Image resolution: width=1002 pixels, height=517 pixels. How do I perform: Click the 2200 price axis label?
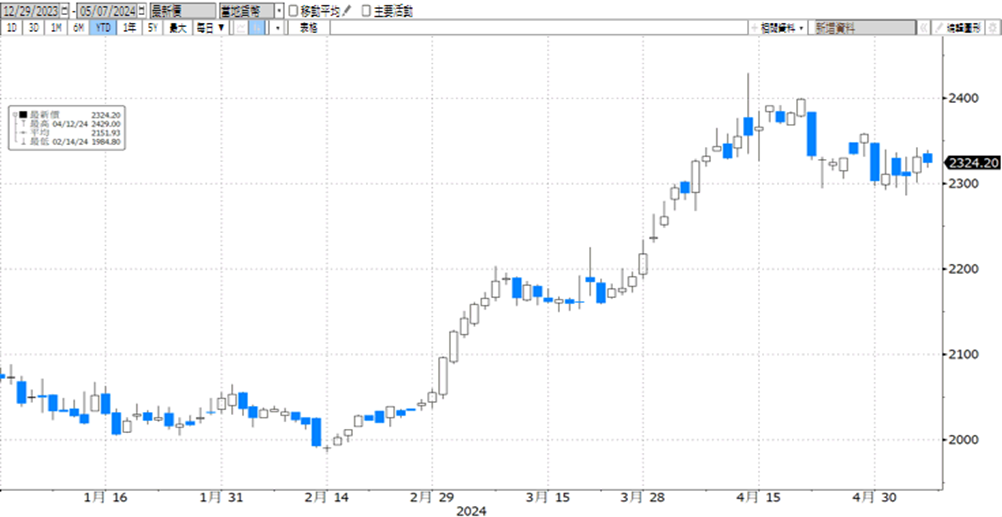click(962, 269)
